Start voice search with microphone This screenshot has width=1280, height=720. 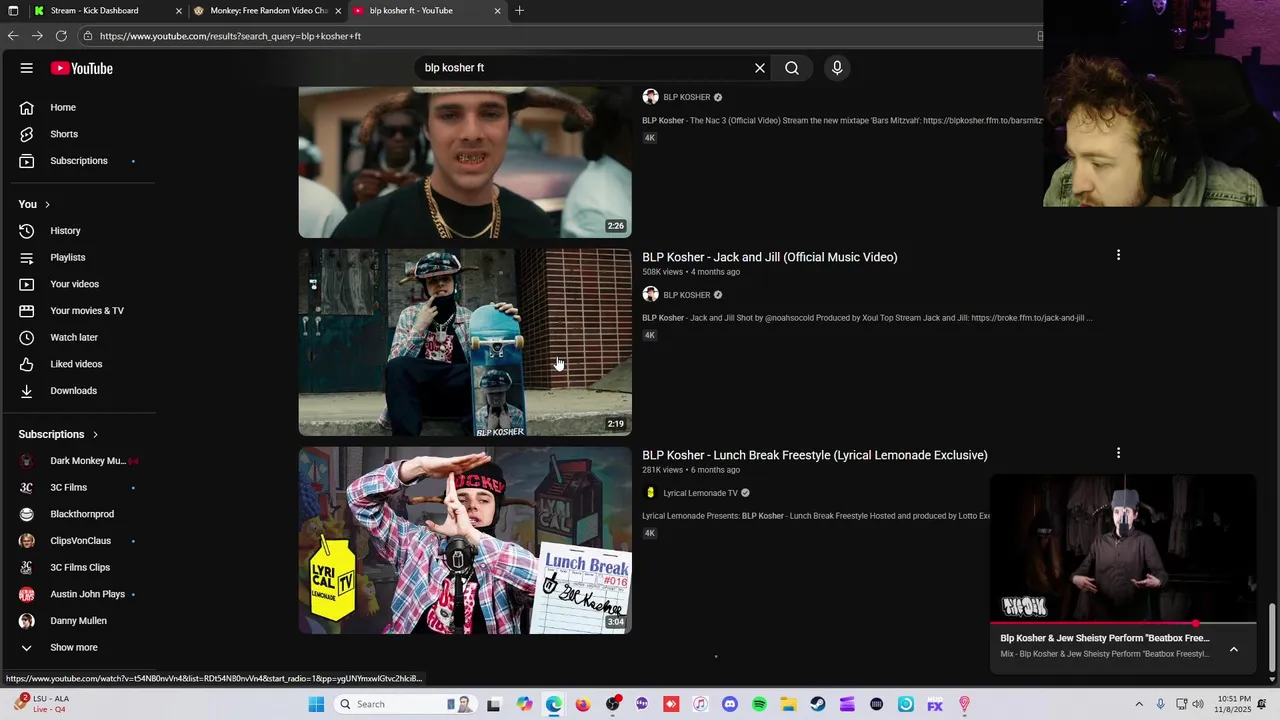pos(837,68)
